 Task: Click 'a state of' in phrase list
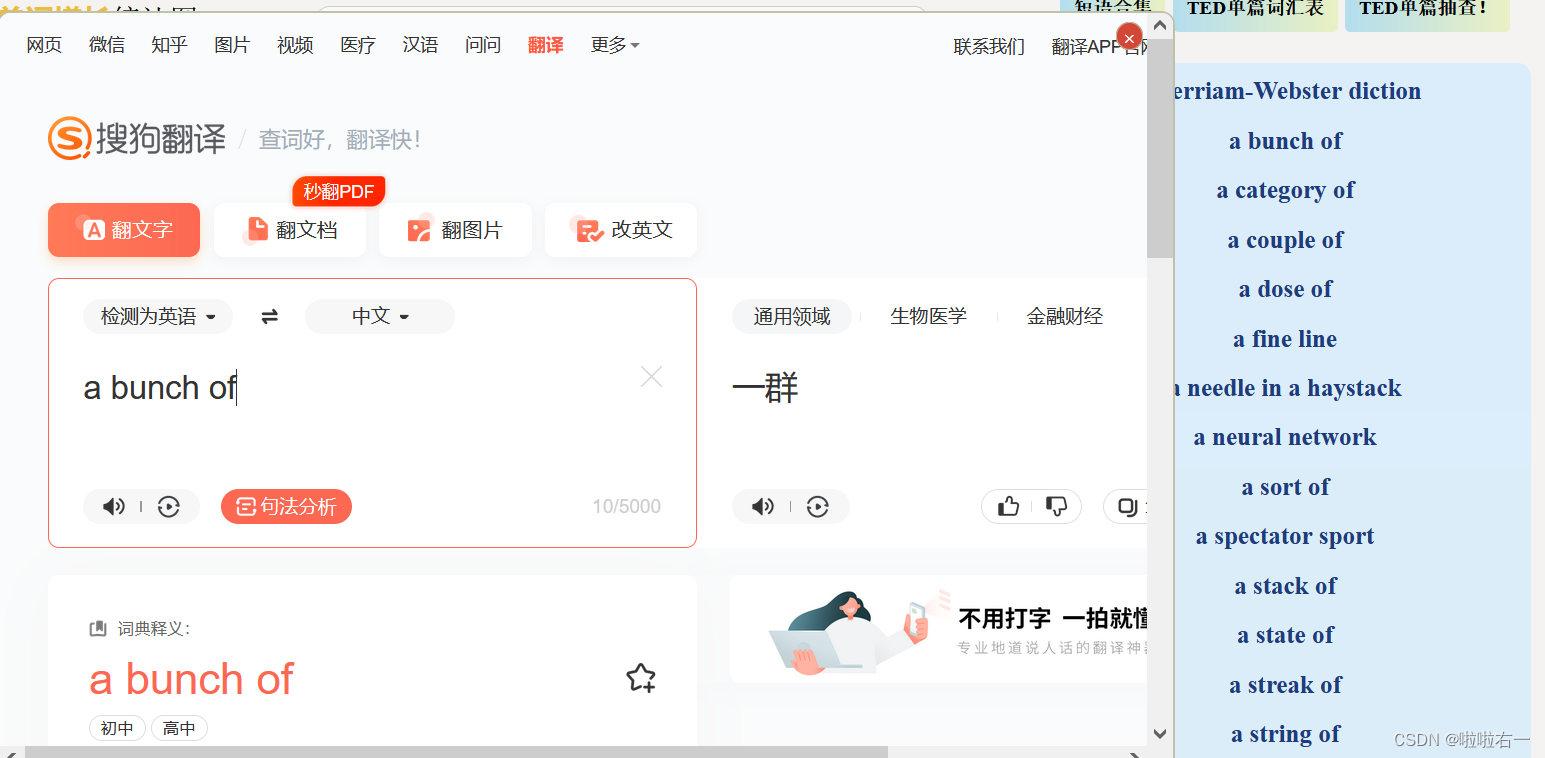(x=1285, y=635)
